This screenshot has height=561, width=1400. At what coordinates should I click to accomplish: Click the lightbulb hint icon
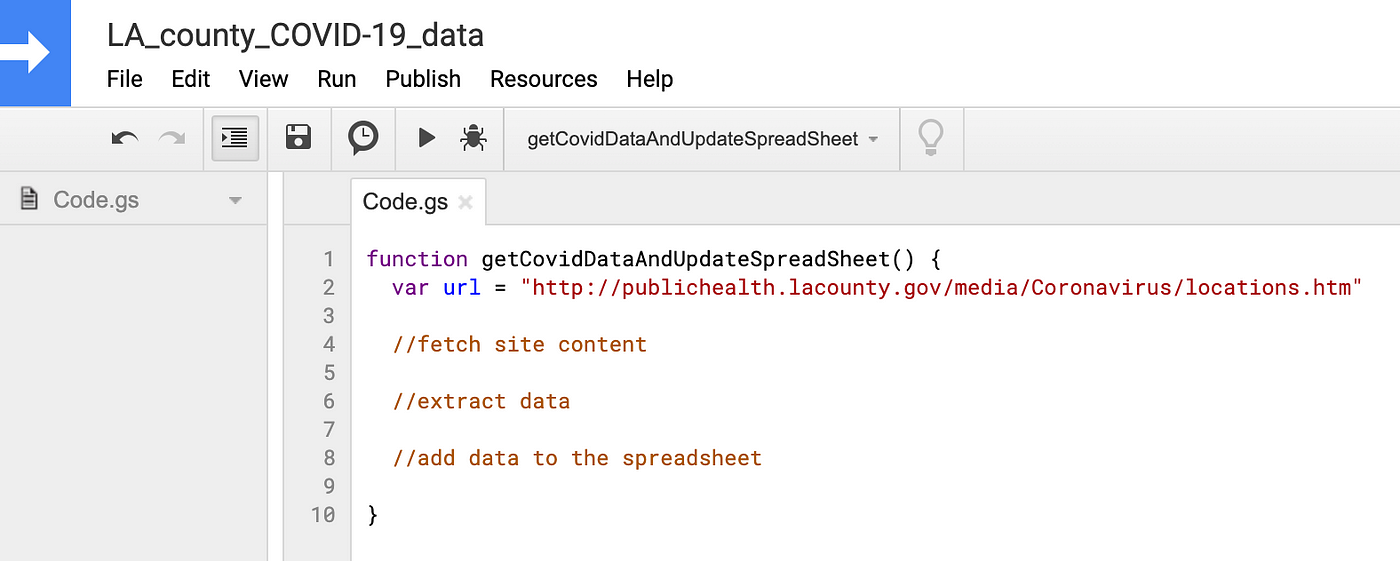931,138
